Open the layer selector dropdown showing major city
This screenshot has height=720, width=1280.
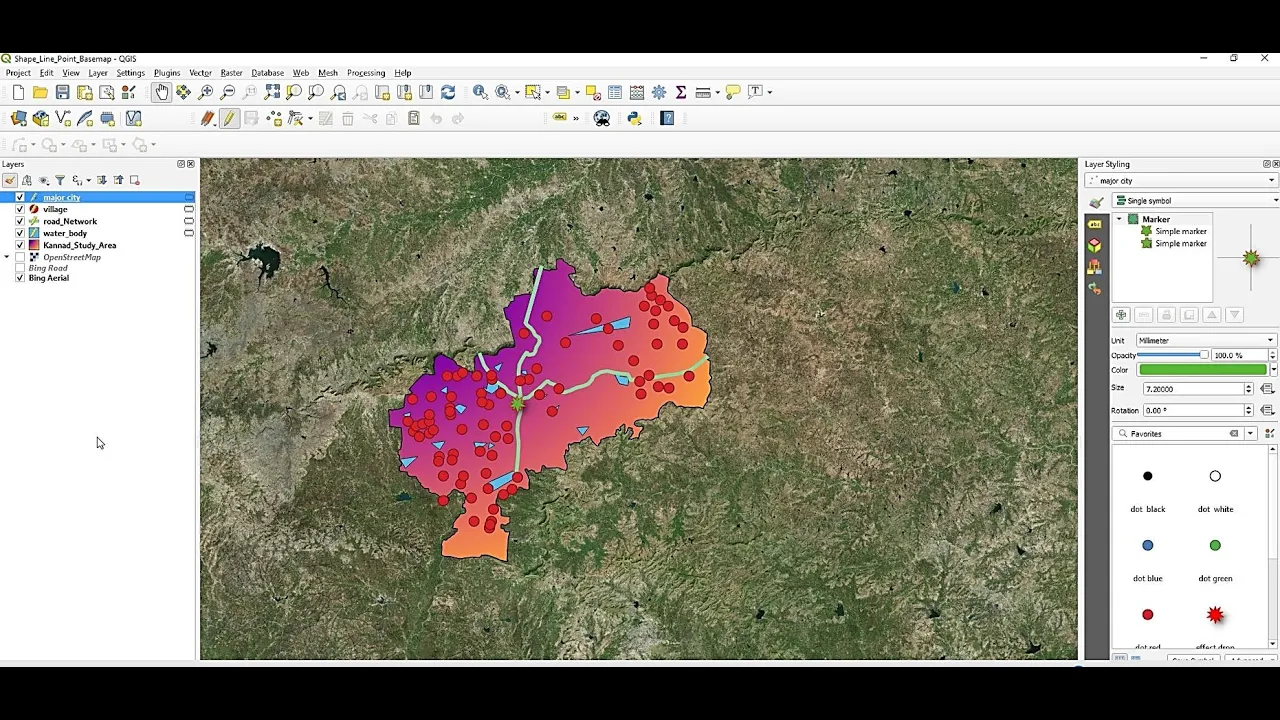tap(1181, 181)
